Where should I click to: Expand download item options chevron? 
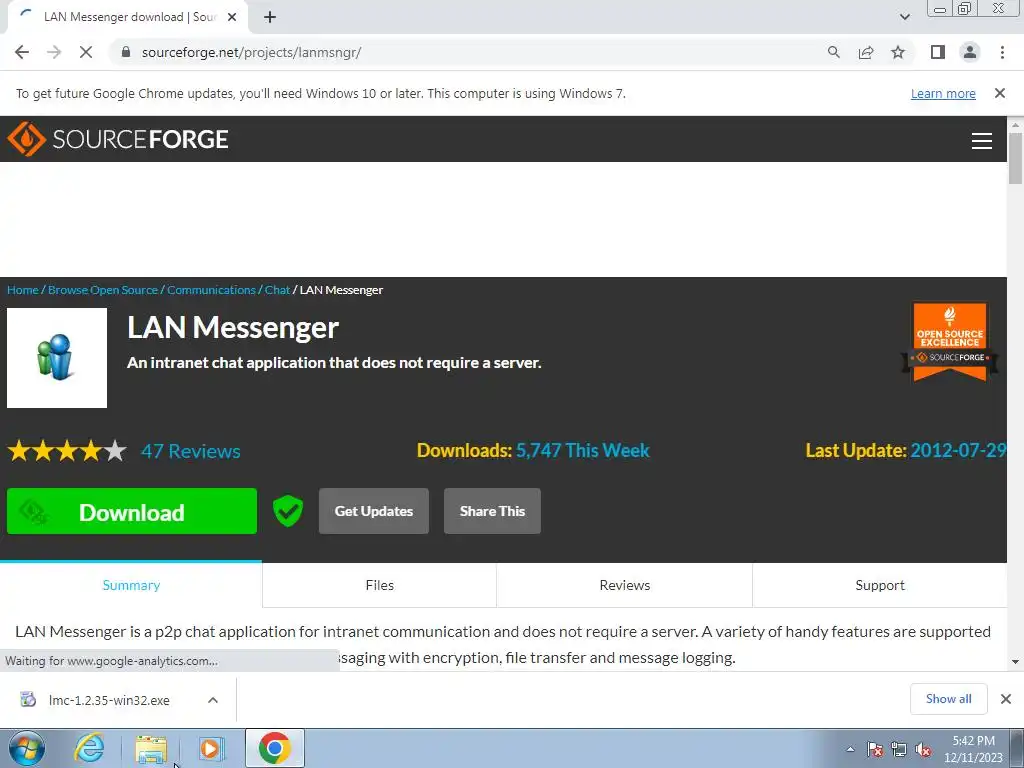click(213, 700)
